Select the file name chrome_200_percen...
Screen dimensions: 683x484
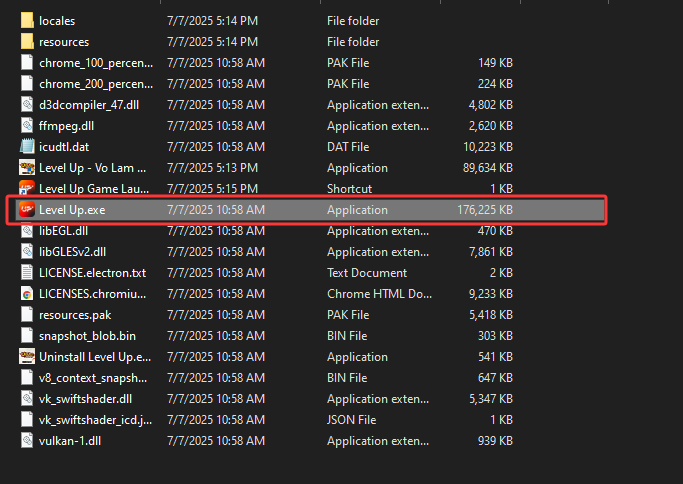[96, 84]
